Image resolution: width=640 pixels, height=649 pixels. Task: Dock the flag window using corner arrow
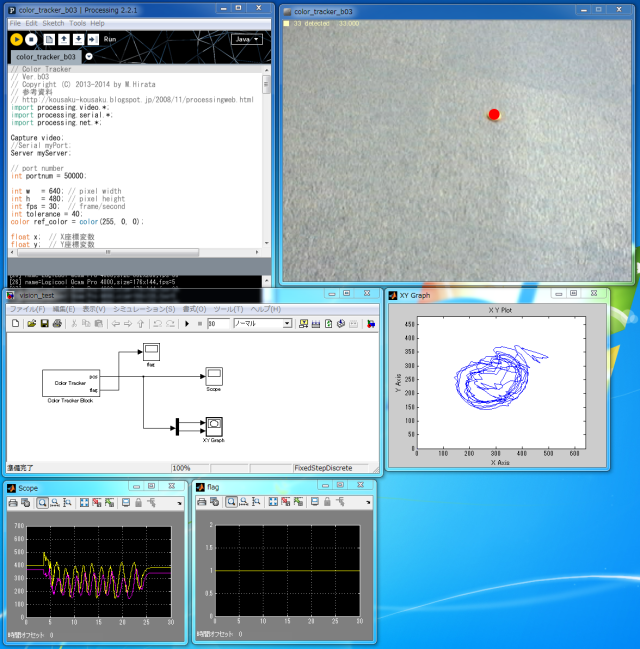tap(368, 502)
